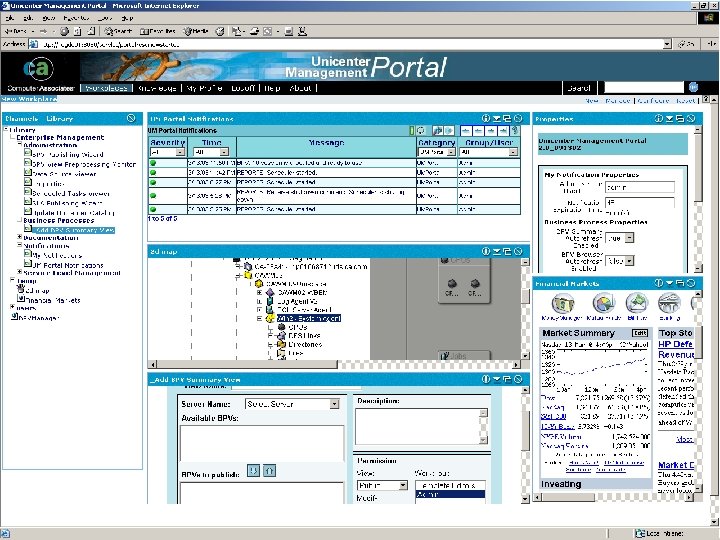Viewport: 720px width, 540px height.
Task: Expand Service Level Management tree node
Action: click(19, 272)
